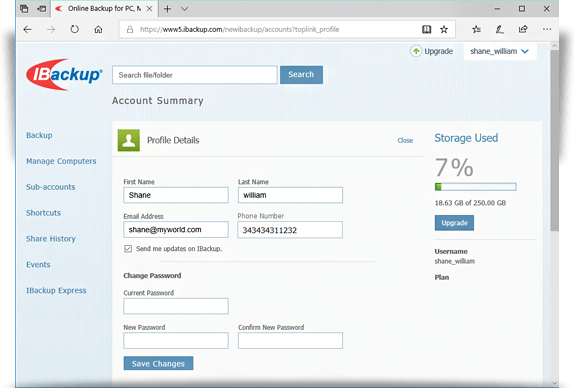Open the tab list chevron
This screenshot has height=388, width=574.
(184, 9)
